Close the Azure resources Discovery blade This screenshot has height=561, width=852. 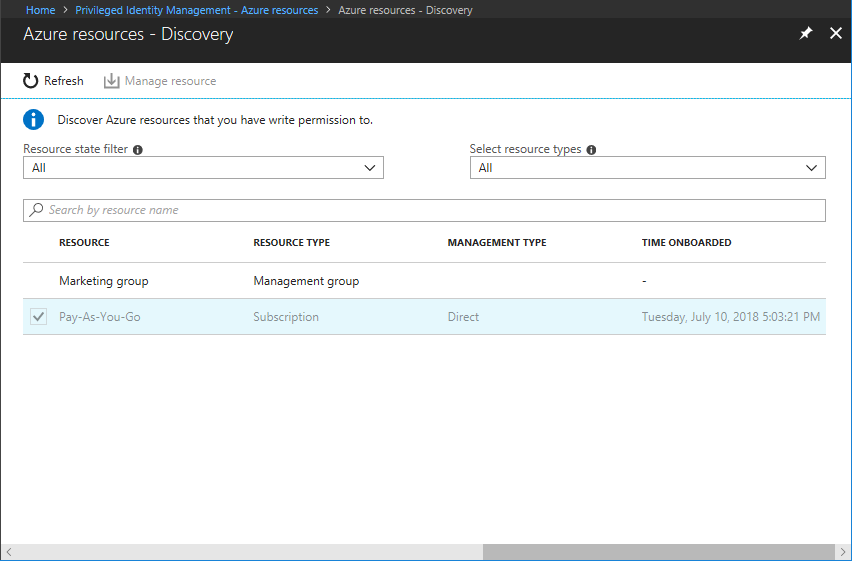(836, 33)
